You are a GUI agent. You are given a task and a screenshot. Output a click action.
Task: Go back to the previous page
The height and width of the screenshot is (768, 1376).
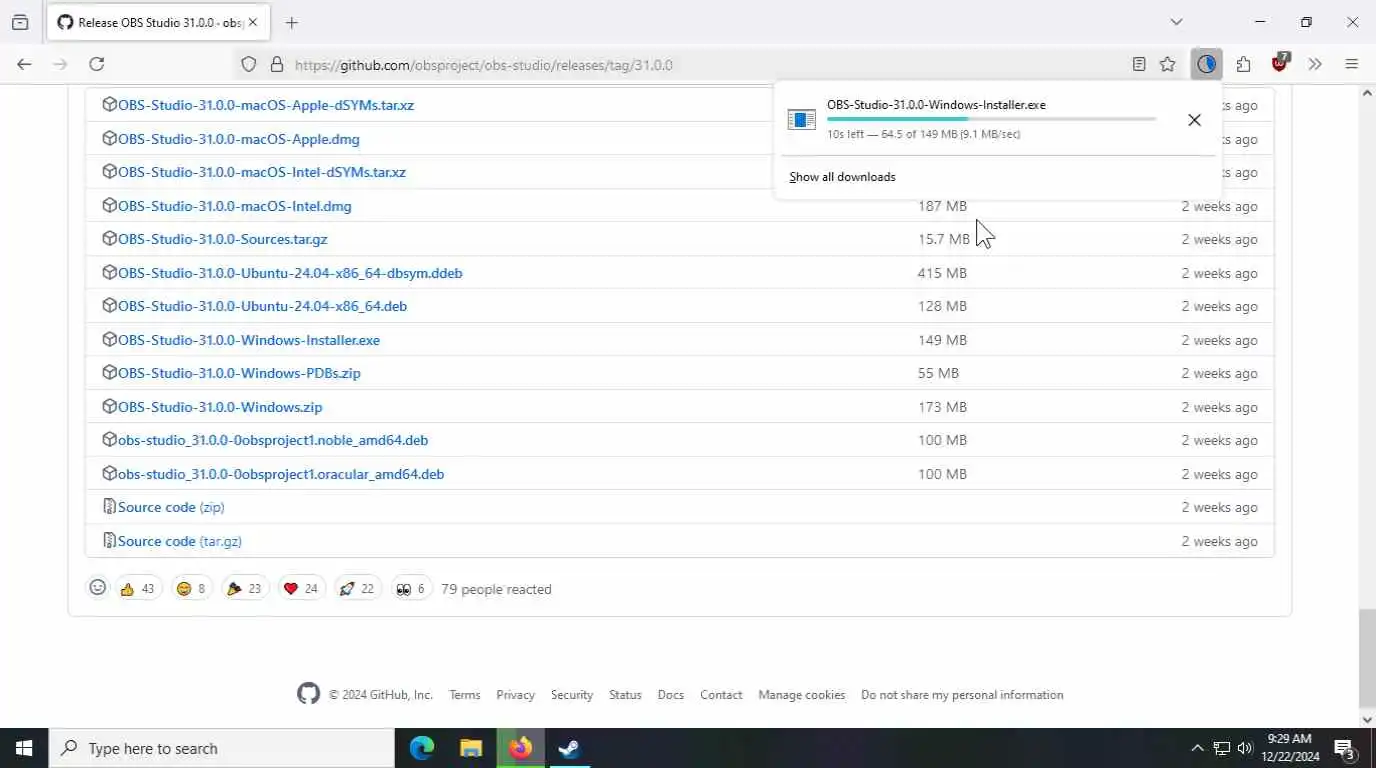point(24,64)
